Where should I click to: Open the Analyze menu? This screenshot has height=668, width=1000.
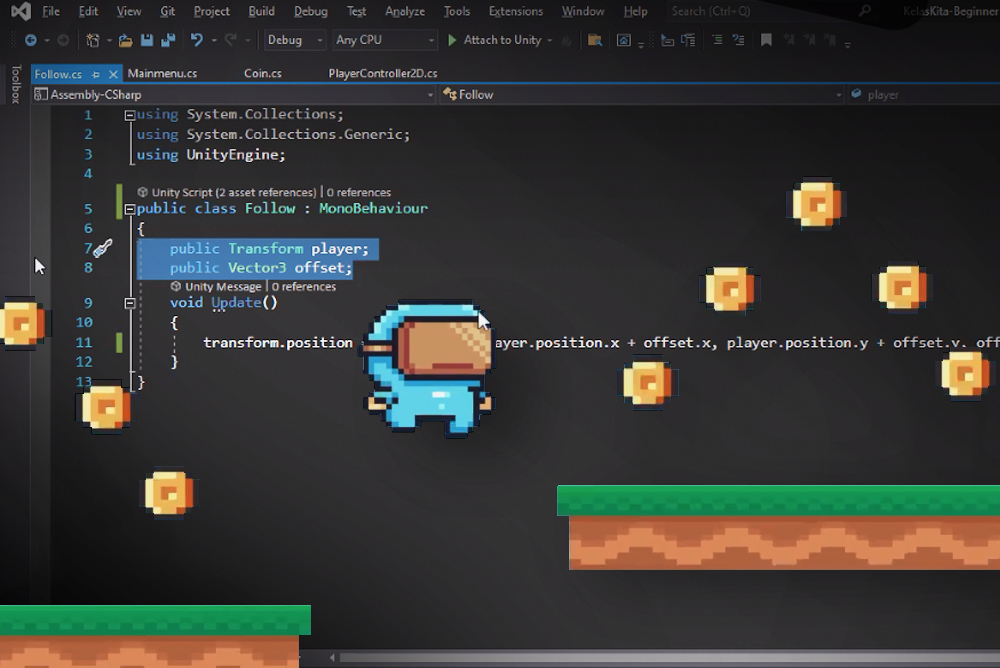tap(405, 11)
